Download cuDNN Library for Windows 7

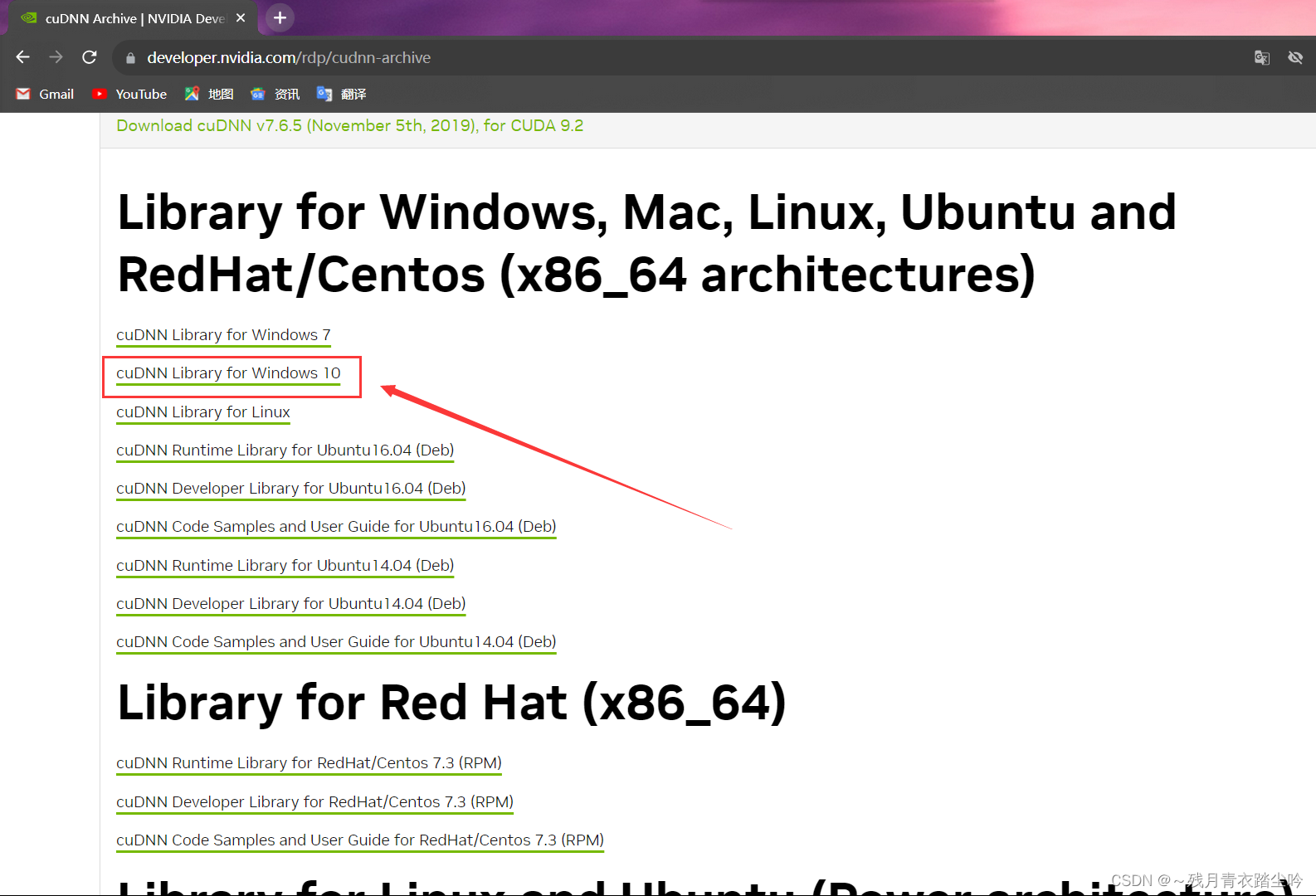pos(223,335)
